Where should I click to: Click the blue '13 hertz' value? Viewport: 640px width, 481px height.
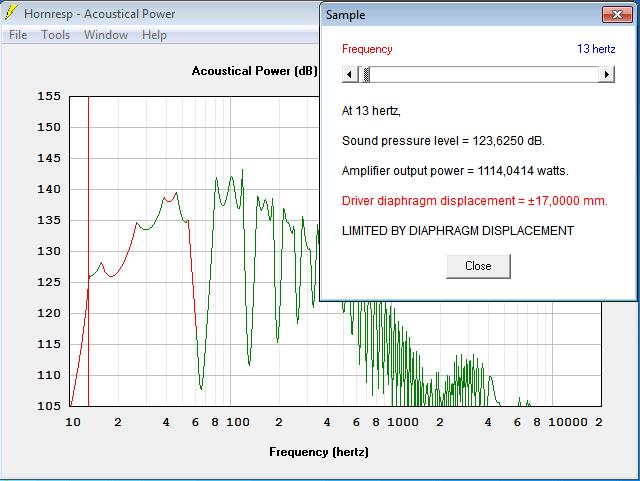pos(596,49)
